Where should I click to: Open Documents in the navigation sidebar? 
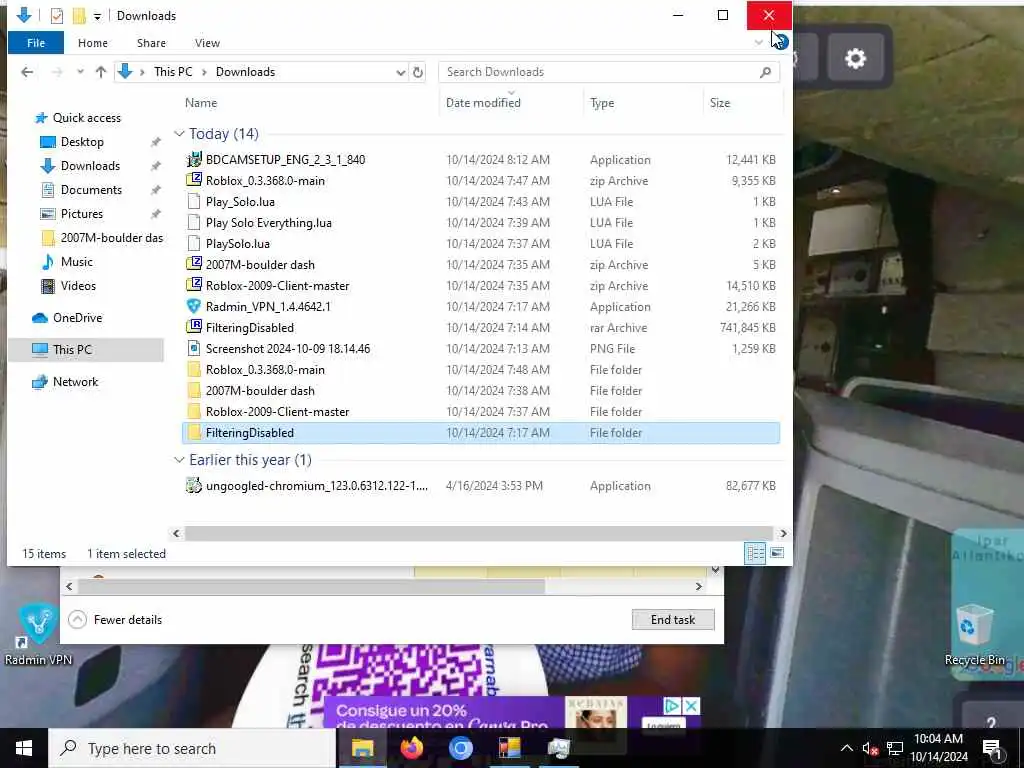91,189
